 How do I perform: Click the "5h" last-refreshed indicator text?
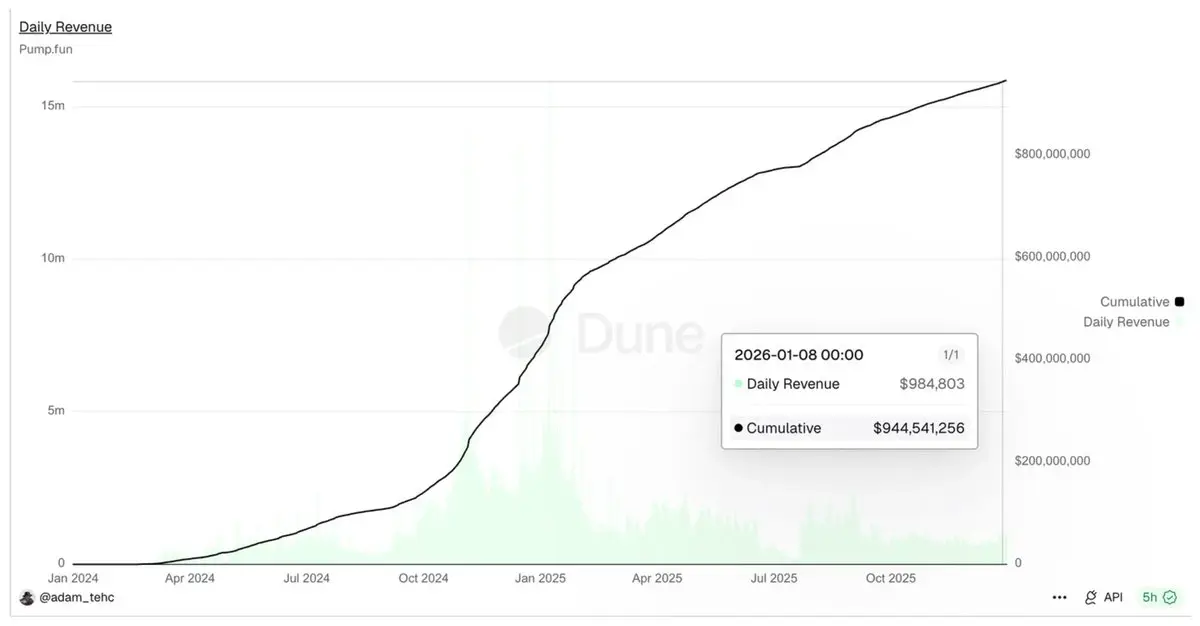point(1150,597)
